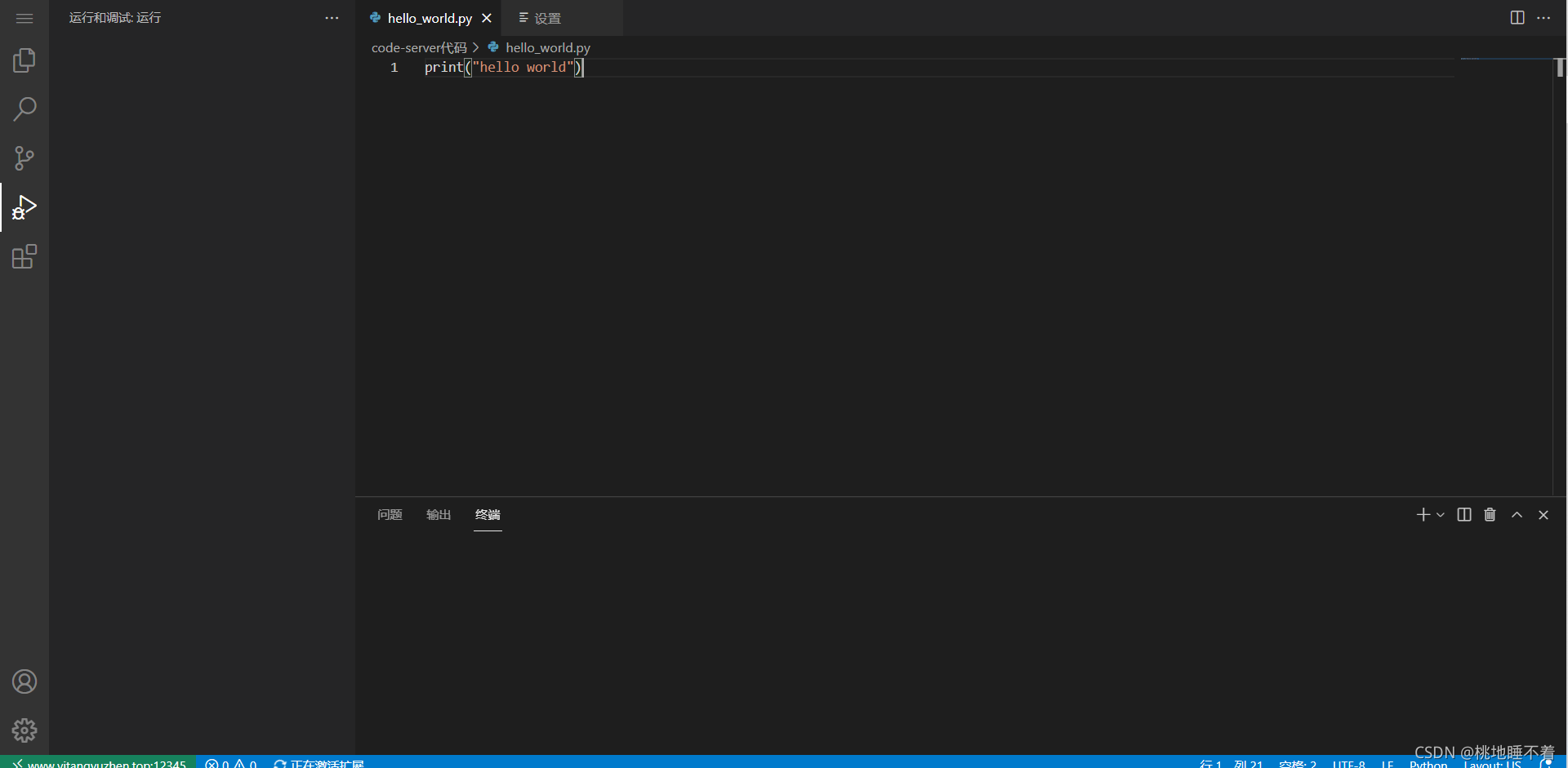Open terminal launch profile dropdown arrow
1568x768 pixels.
[x=1441, y=514]
